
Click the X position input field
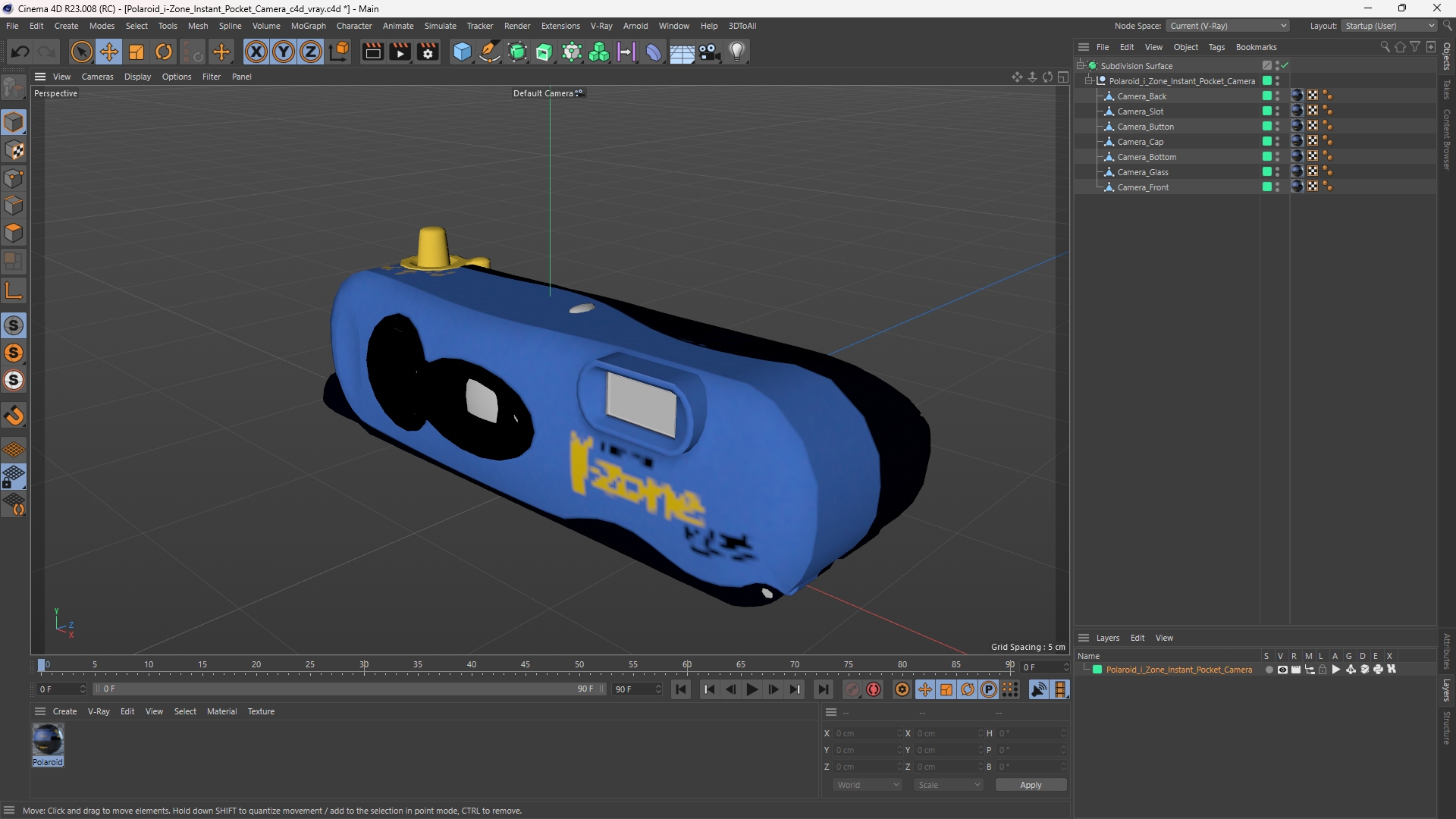[867, 733]
